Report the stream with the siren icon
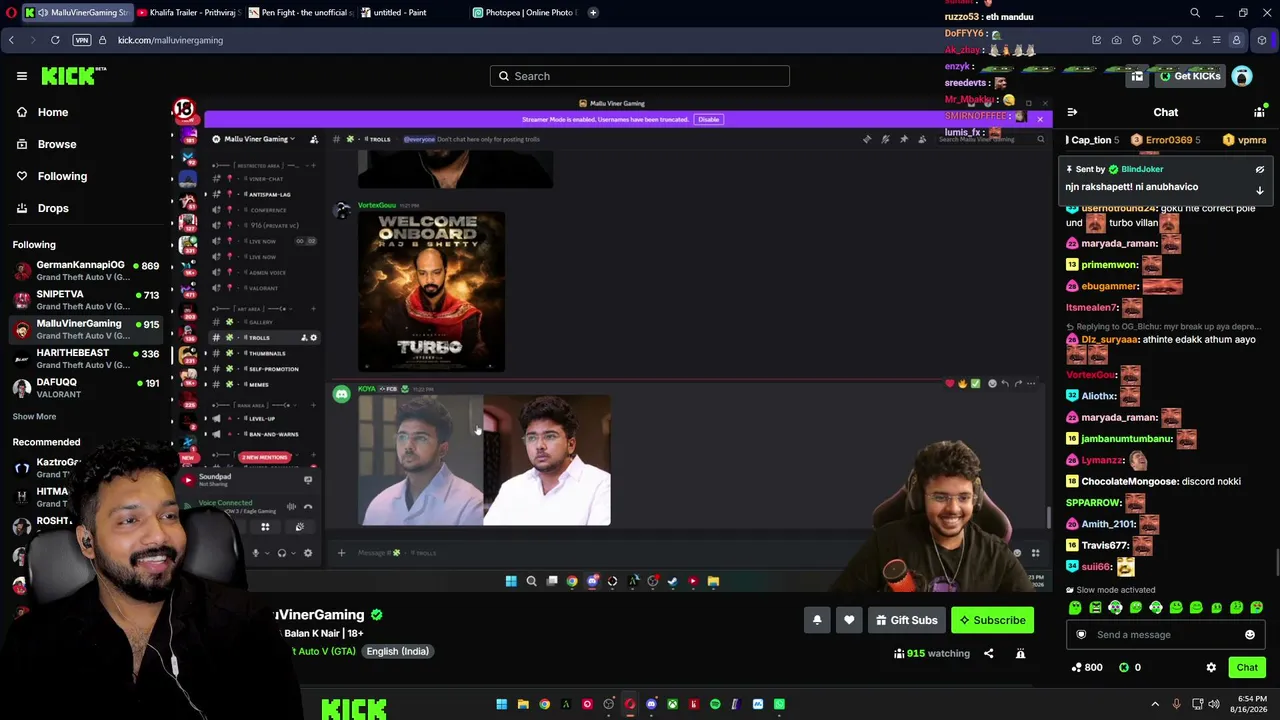This screenshot has width=1280, height=720. coord(1020,654)
